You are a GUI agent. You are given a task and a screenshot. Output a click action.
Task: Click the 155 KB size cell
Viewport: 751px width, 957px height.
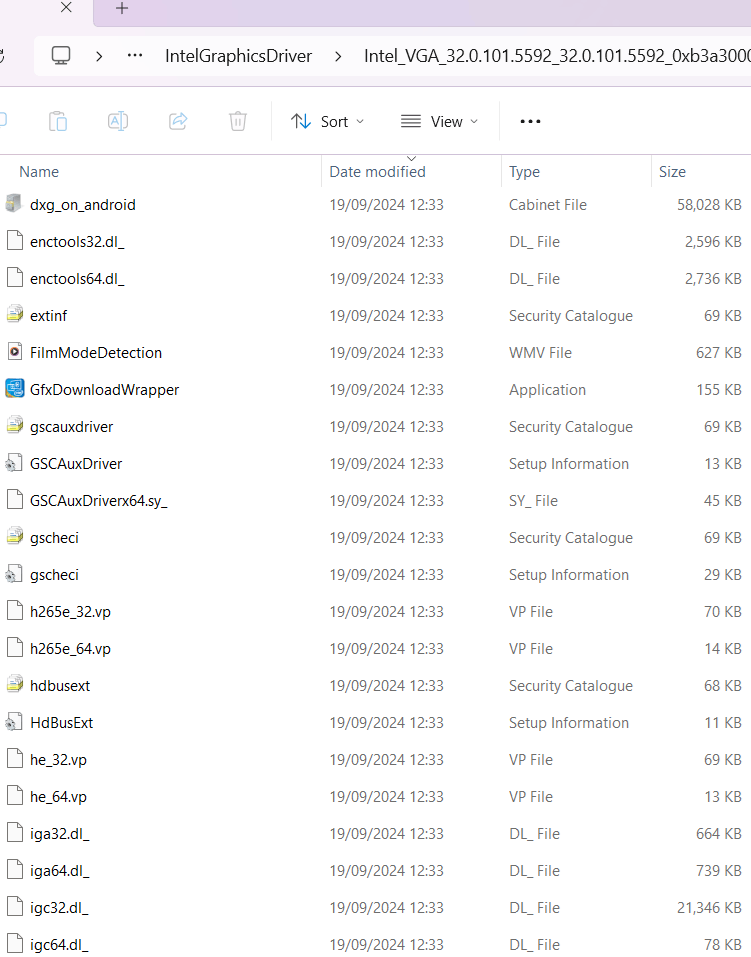(719, 389)
